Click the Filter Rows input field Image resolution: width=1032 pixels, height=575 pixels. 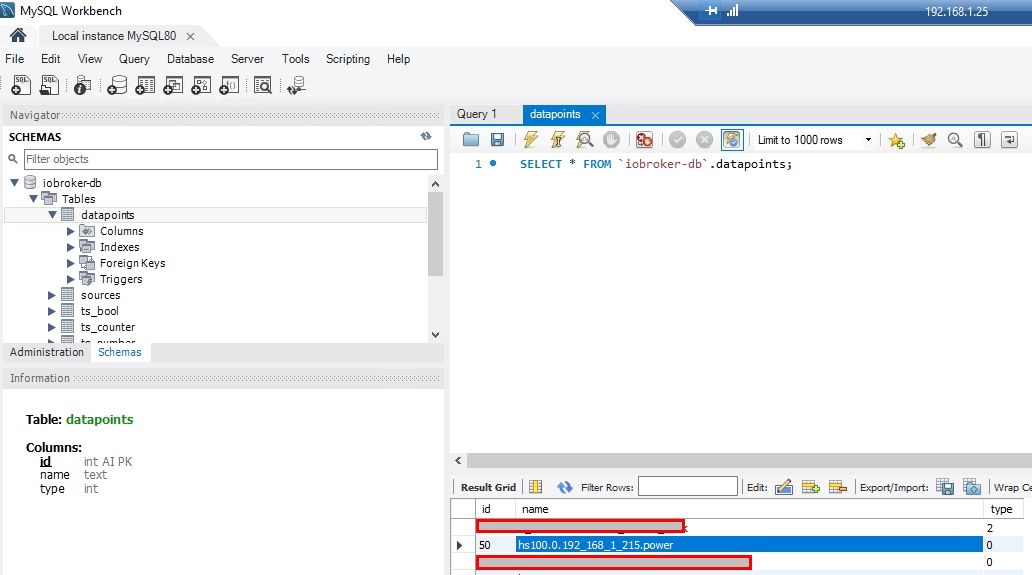(688, 487)
